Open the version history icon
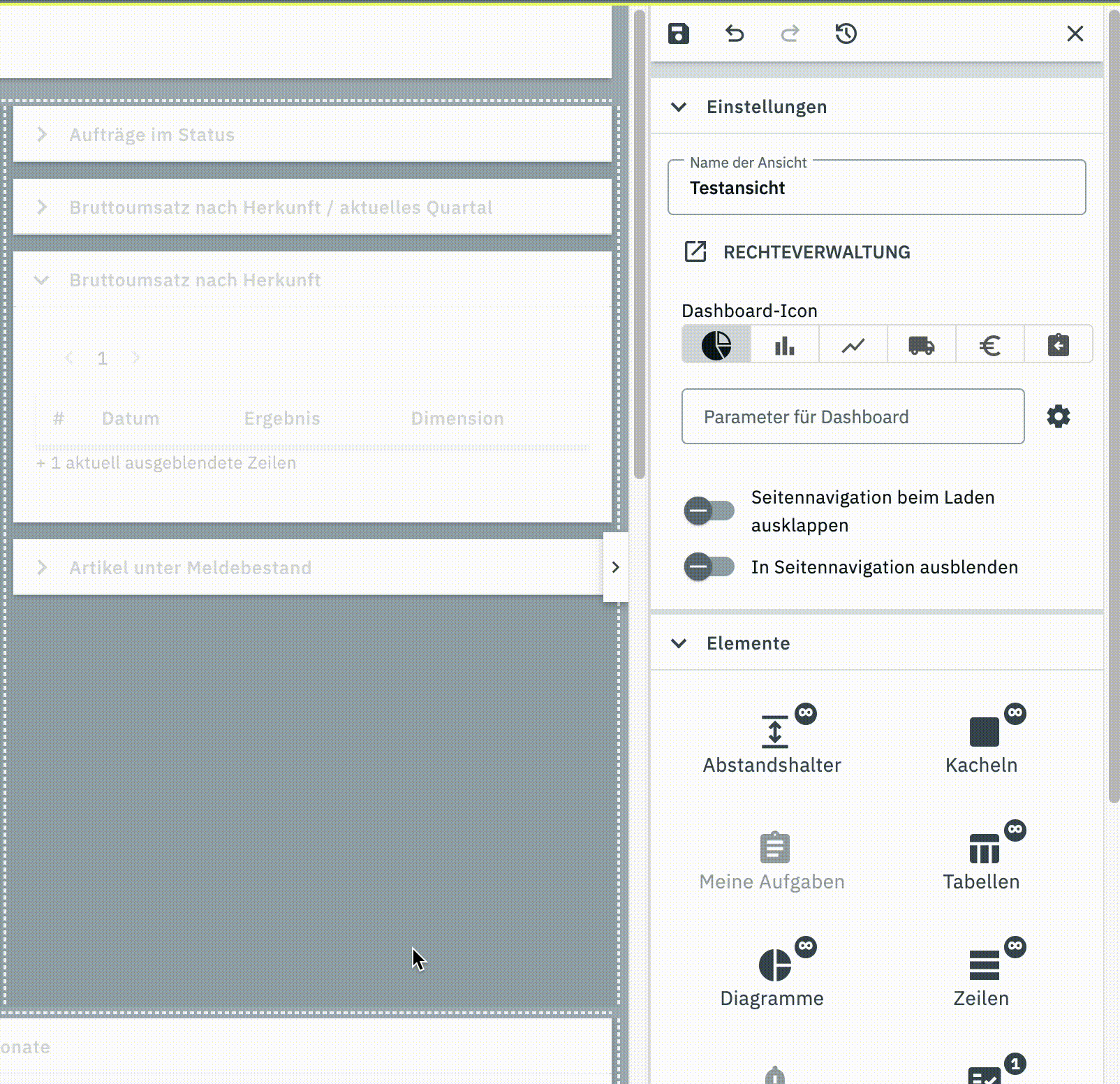1120x1084 pixels. point(846,34)
